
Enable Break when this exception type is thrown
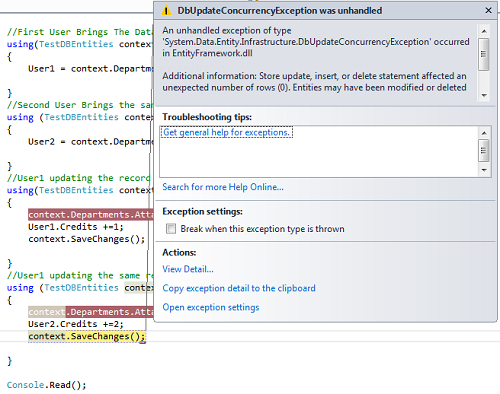click(x=171, y=229)
